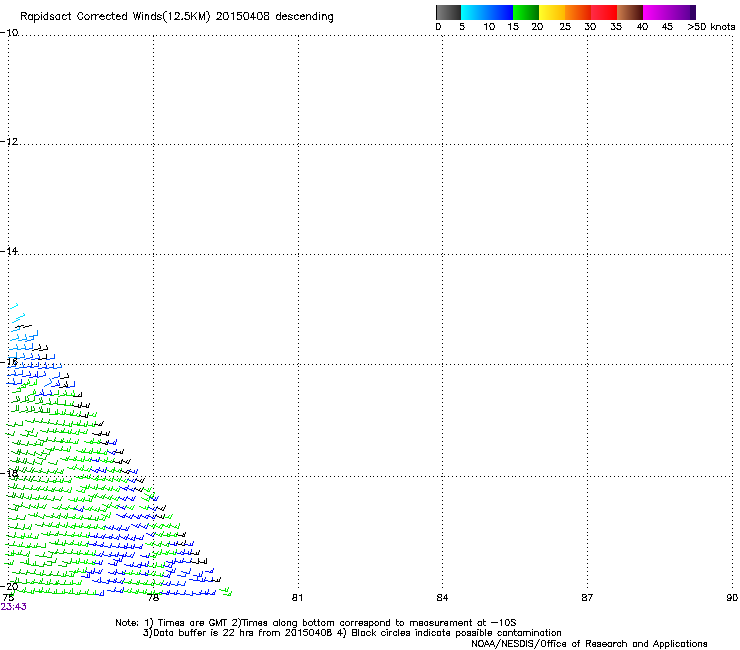Click the longitude label '84'

(x=442, y=598)
